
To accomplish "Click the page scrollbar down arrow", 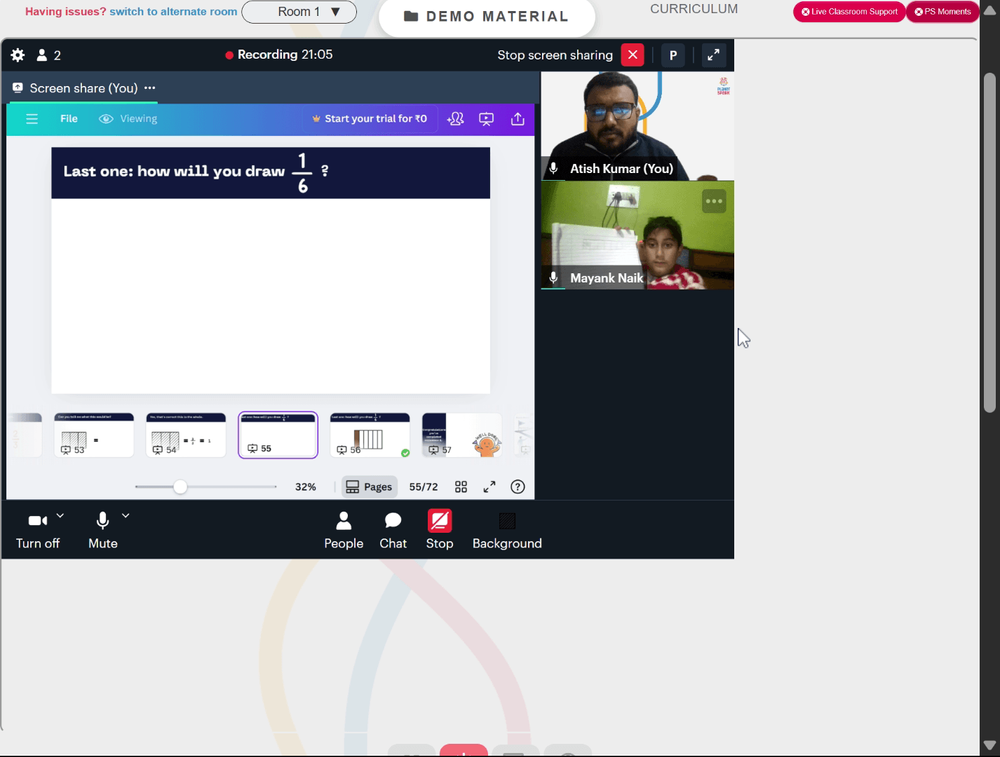I will click(x=990, y=745).
